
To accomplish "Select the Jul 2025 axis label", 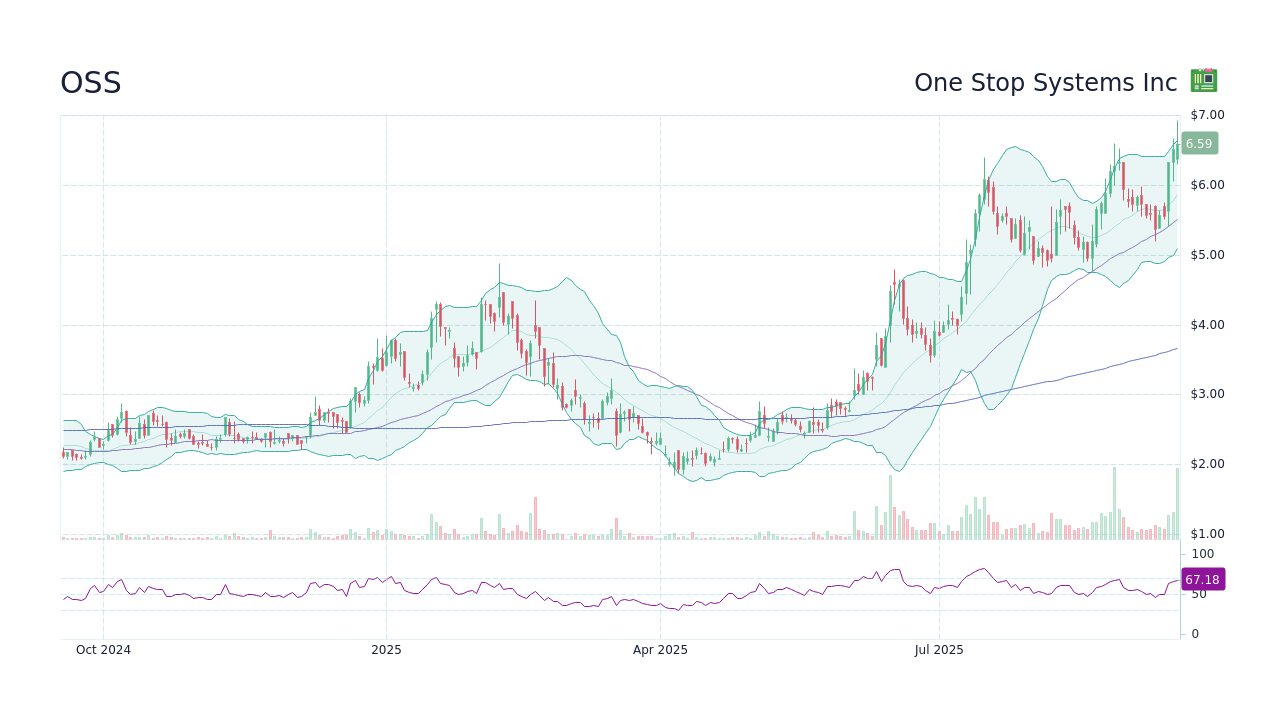I will coord(938,650).
